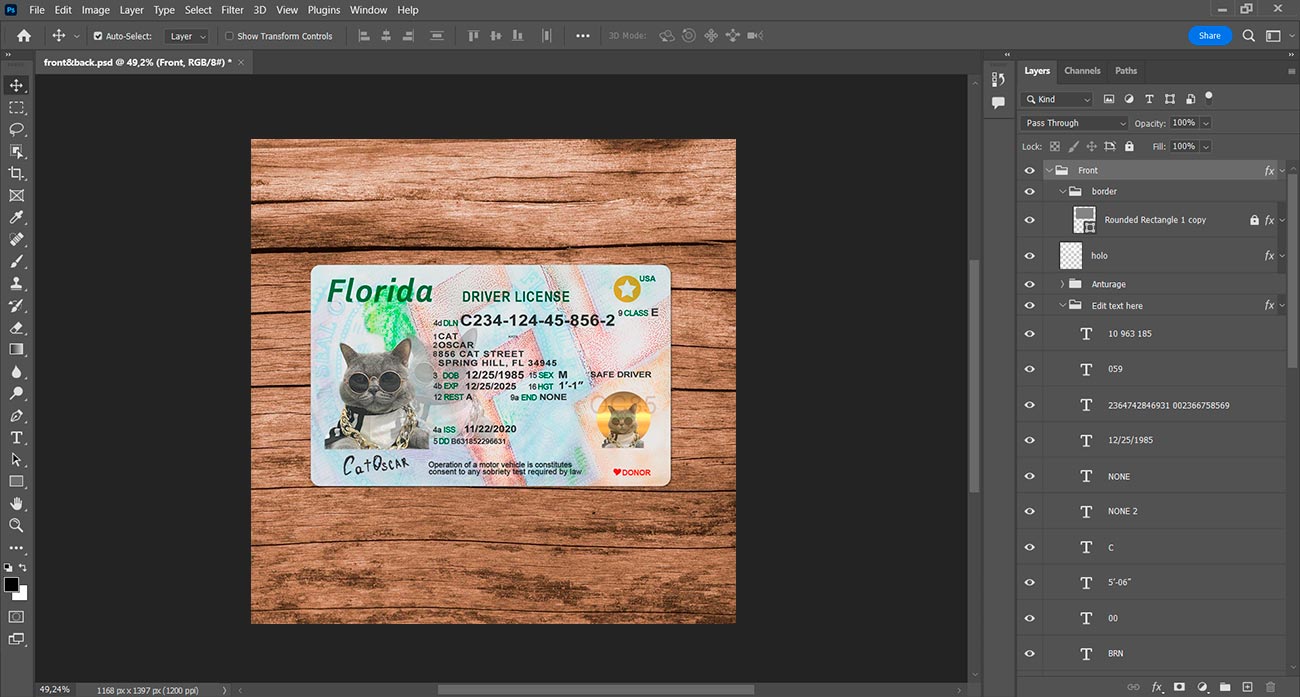Click the Lock all padlock button

[1129, 146]
